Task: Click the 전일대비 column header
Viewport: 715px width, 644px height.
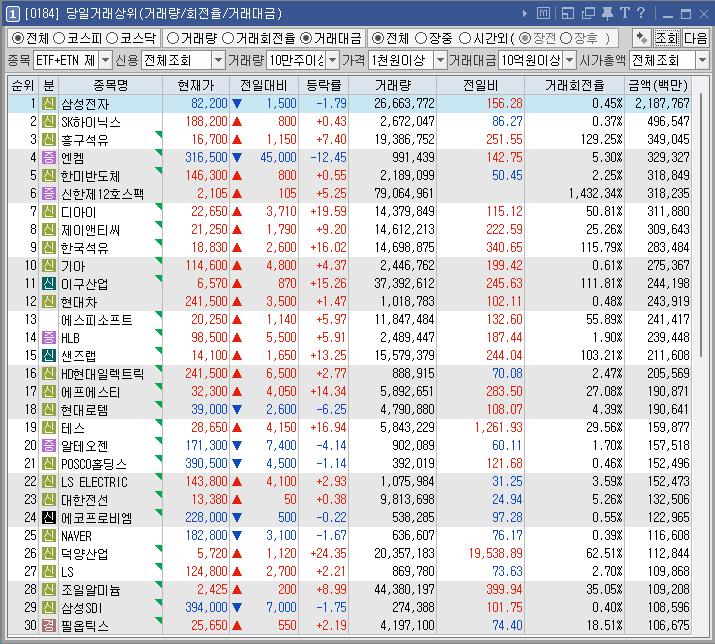Action: (x=264, y=85)
